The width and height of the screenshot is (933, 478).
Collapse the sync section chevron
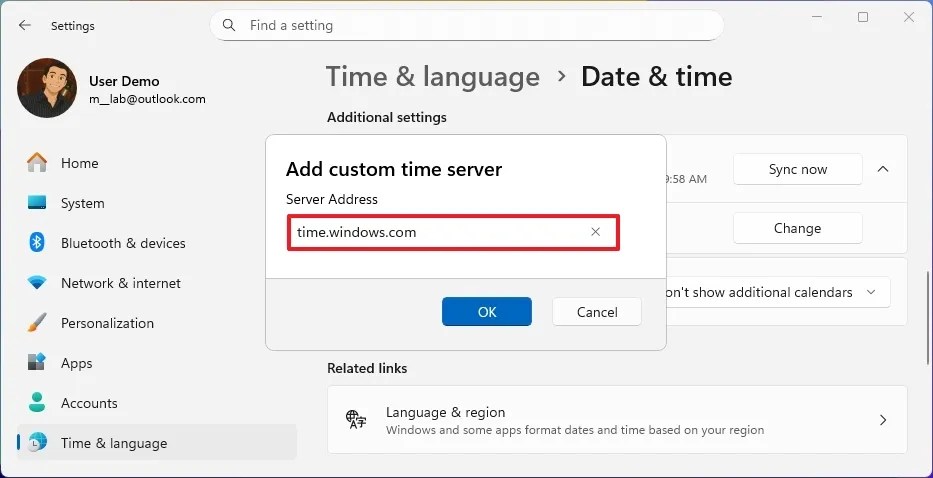(883, 169)
